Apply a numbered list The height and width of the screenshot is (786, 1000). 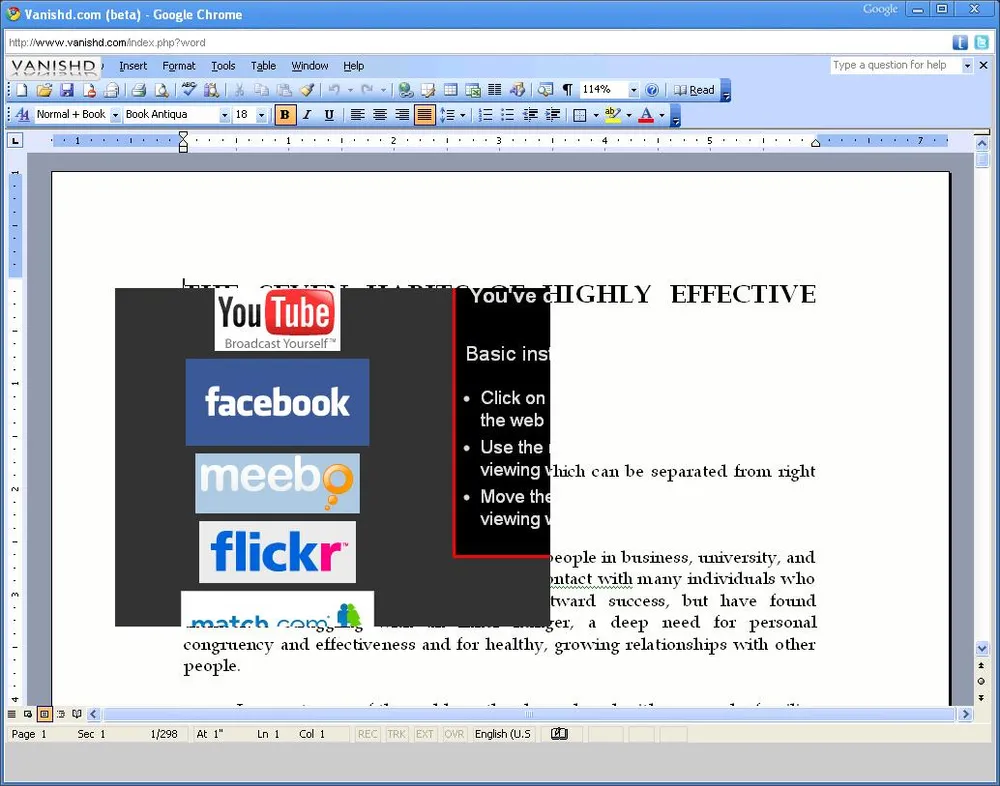tap(485, 115)
